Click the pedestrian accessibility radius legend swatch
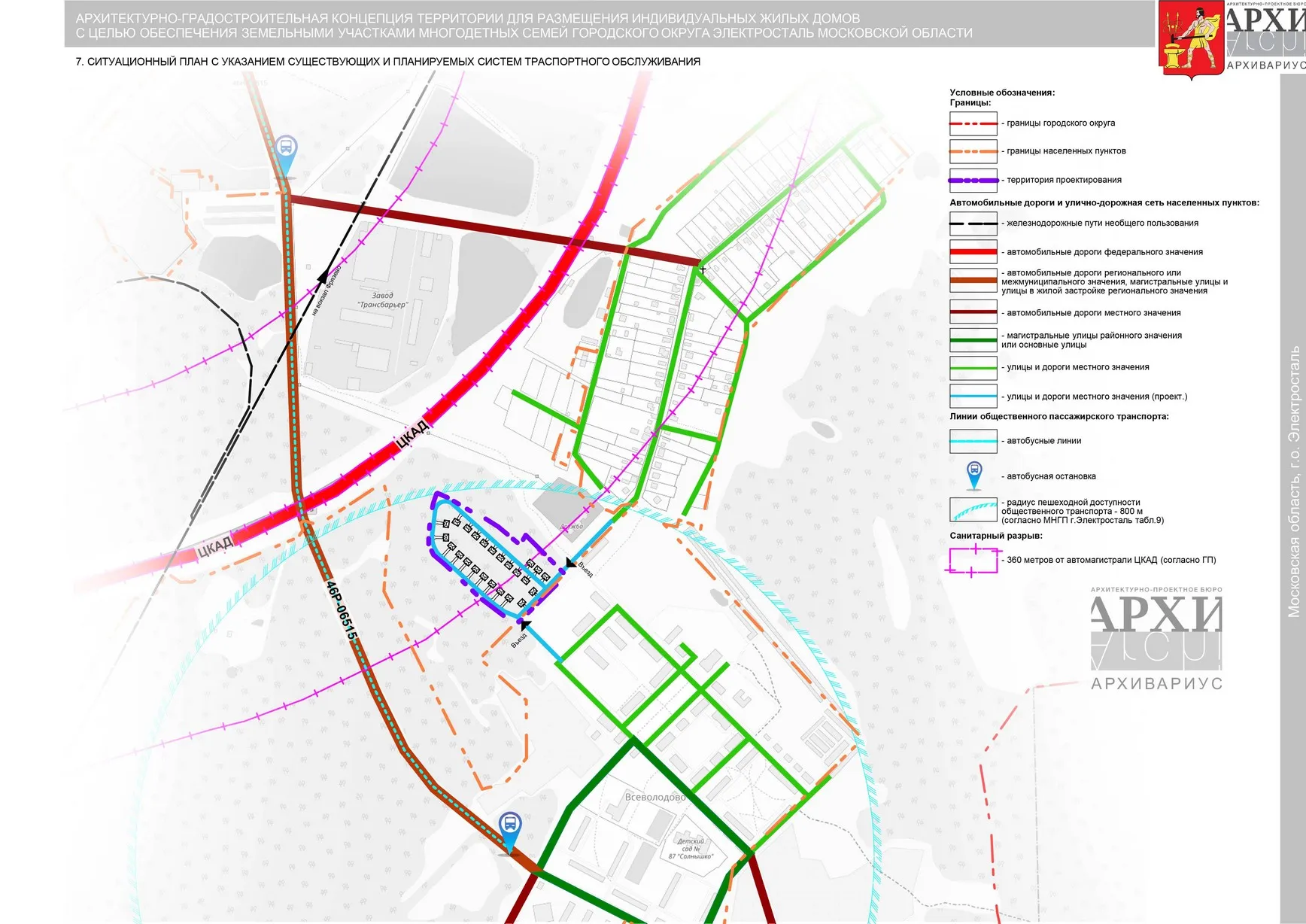Image resolution: width=1306 pixels, height=924 pixels. [x=973, y=510]
